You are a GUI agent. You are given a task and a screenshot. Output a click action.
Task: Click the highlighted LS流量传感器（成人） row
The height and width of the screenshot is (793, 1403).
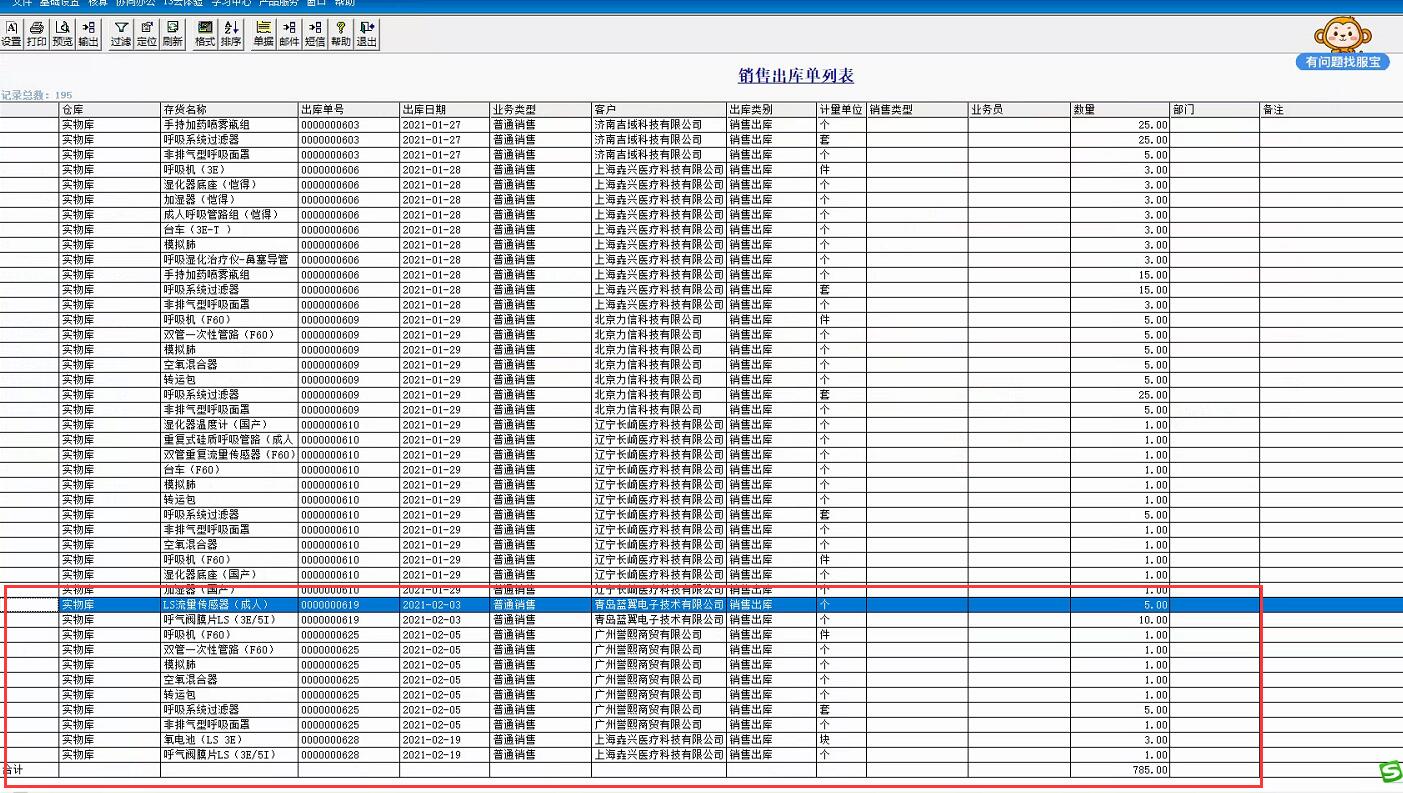pos(700,605)
